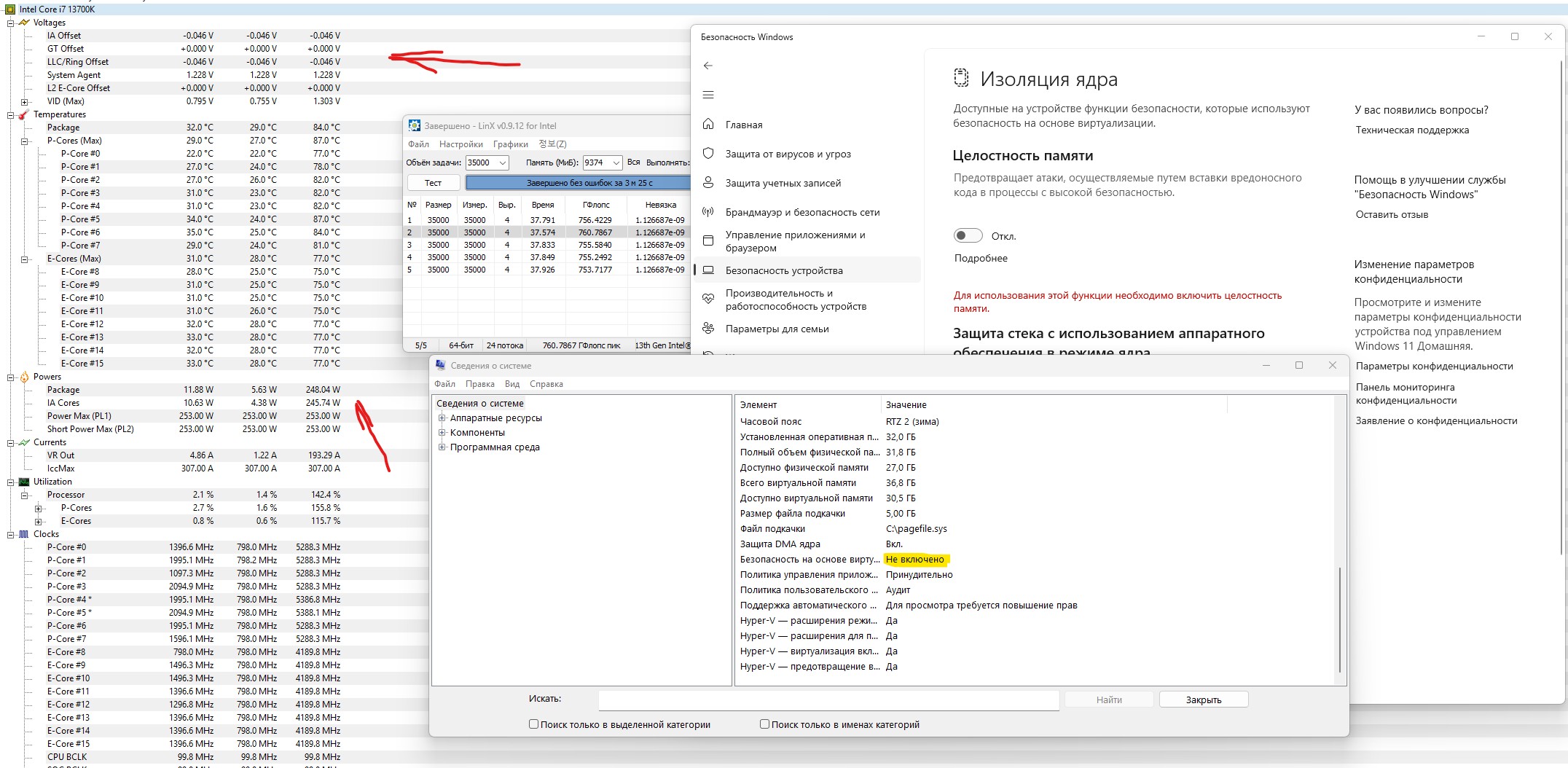The width and height of the screenshot is (1568, 768).
Task: Select the highlighted Не включено value
Action: tap(914, 560)
